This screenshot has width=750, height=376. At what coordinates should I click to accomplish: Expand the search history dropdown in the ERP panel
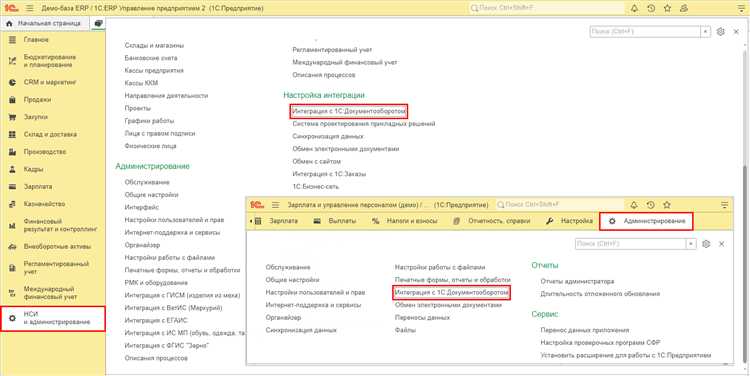[706, 32]
